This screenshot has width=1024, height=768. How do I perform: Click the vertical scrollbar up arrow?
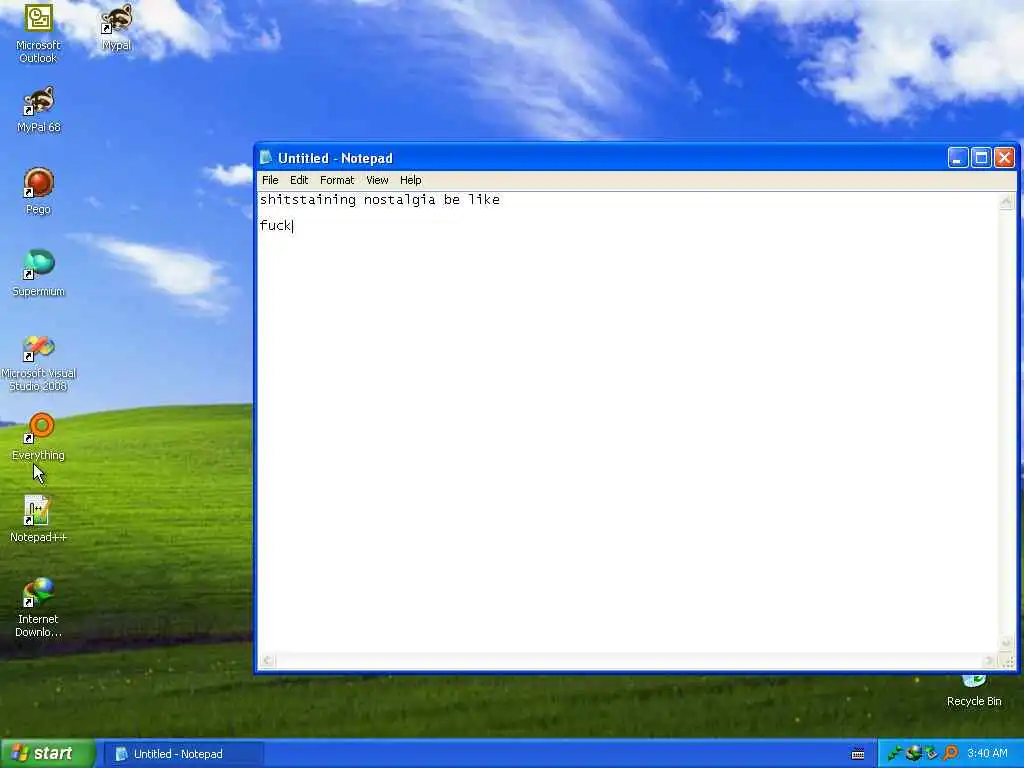pos(1006,201)
